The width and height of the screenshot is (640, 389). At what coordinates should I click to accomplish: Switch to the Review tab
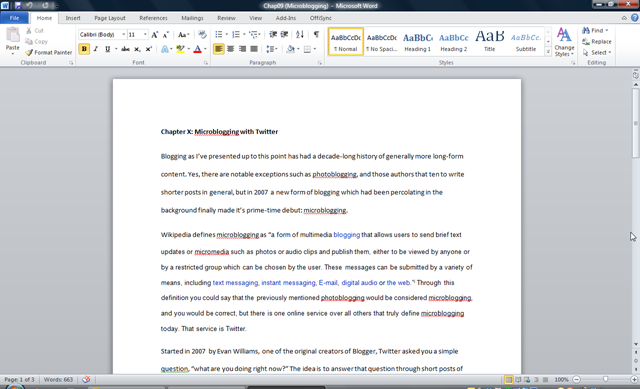pyautogui.click(x=226, y=18)
